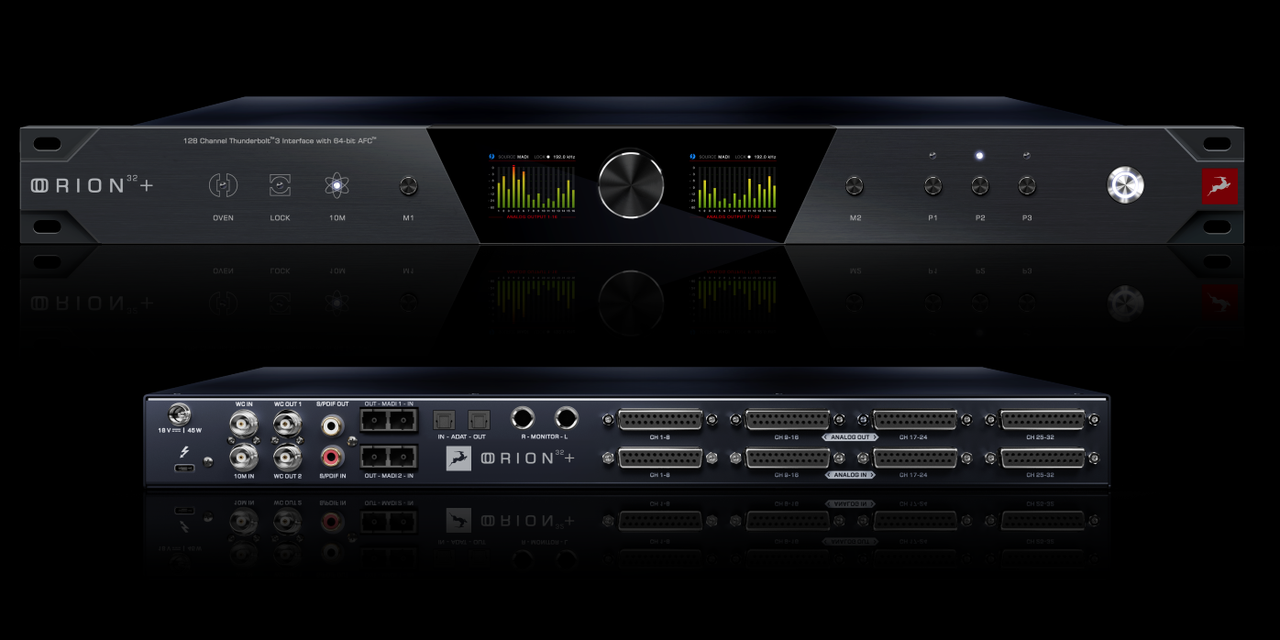Click the Analog Out CH 1-8 connector
The height and width of the screenshot is (640, 1280).
(x=660, y=420)
